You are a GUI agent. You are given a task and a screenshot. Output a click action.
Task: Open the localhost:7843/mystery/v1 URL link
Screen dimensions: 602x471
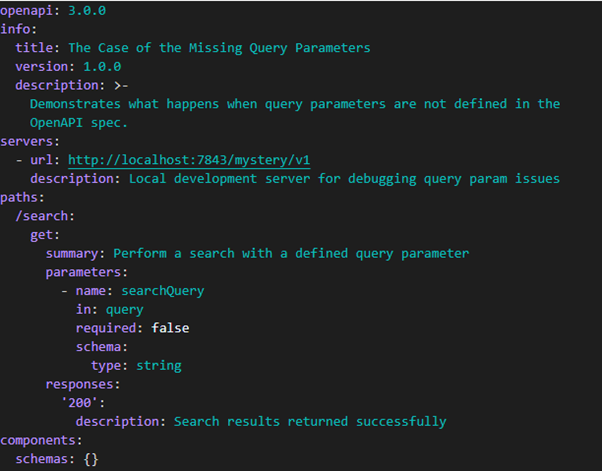[189, 160]
